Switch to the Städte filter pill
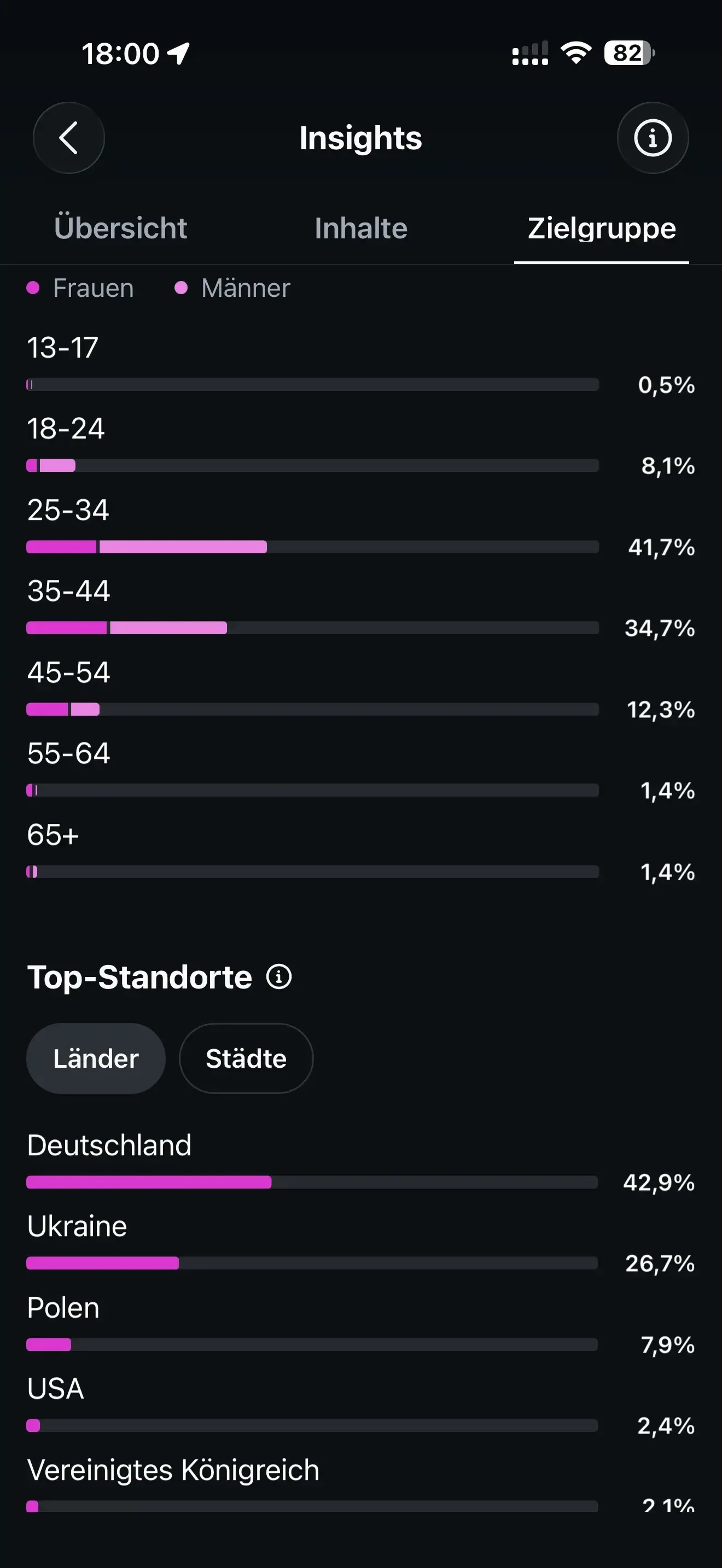Screen dimensions: 722x1568 246,1058
